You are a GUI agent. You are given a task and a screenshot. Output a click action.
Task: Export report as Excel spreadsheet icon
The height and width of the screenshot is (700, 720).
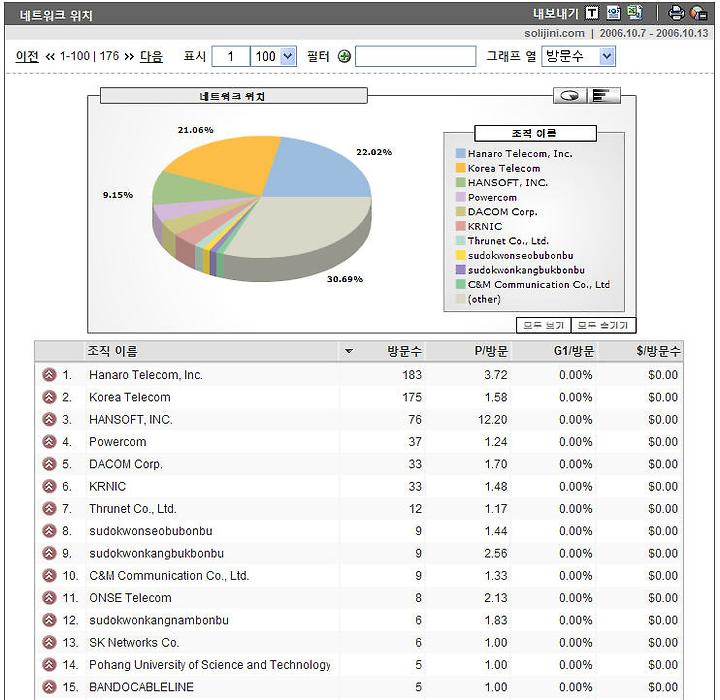pos(635,12)
